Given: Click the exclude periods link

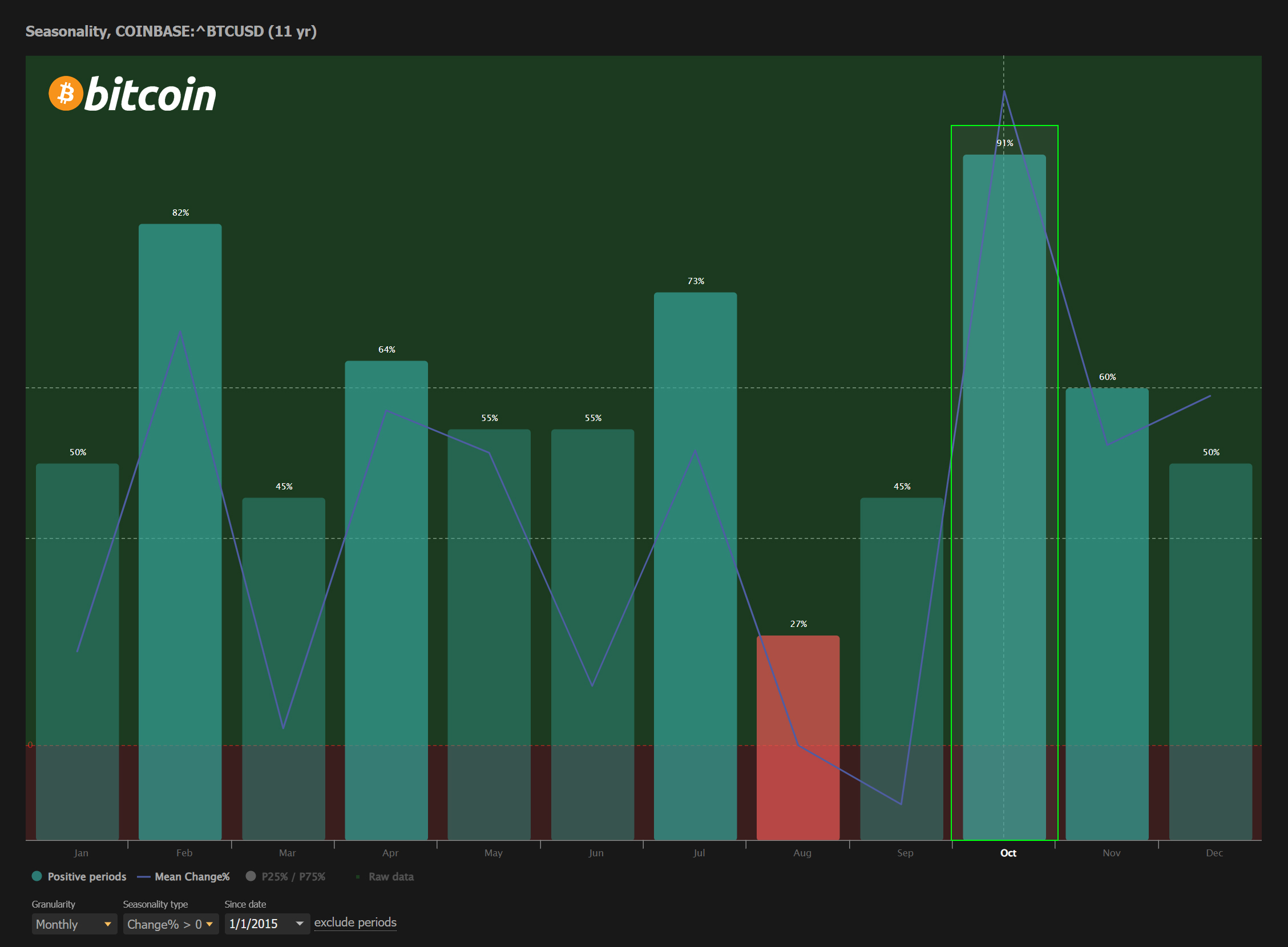Looking at the screenshot, I should point(355,922).
